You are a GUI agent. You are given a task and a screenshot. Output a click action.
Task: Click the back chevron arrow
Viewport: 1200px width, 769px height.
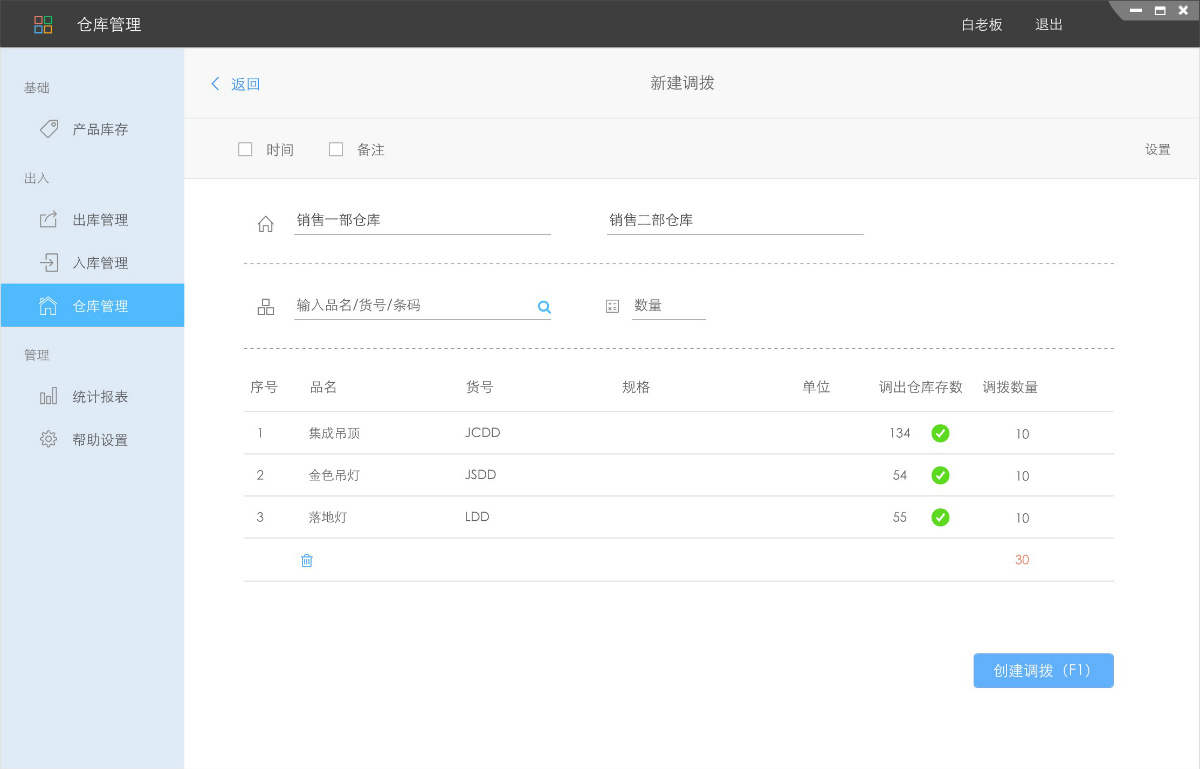point(215,84)
